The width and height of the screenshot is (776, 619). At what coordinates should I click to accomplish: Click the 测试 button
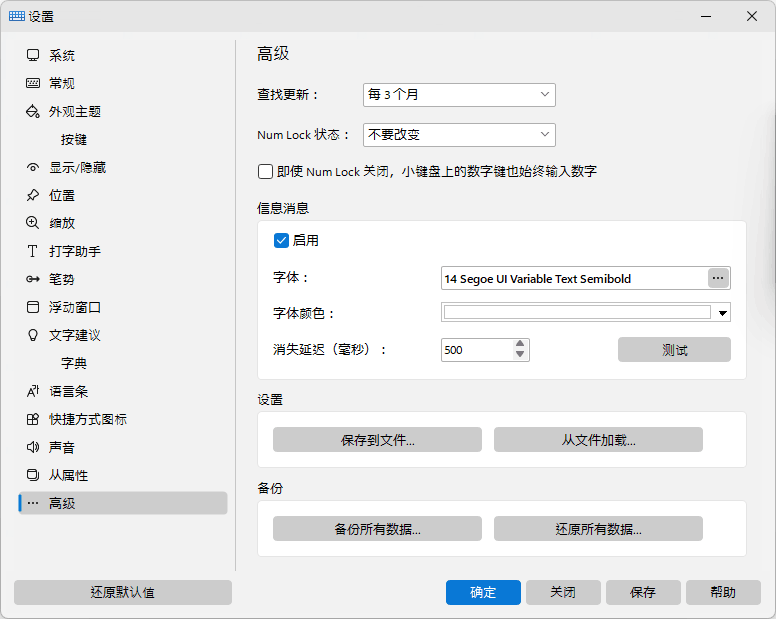674,350
